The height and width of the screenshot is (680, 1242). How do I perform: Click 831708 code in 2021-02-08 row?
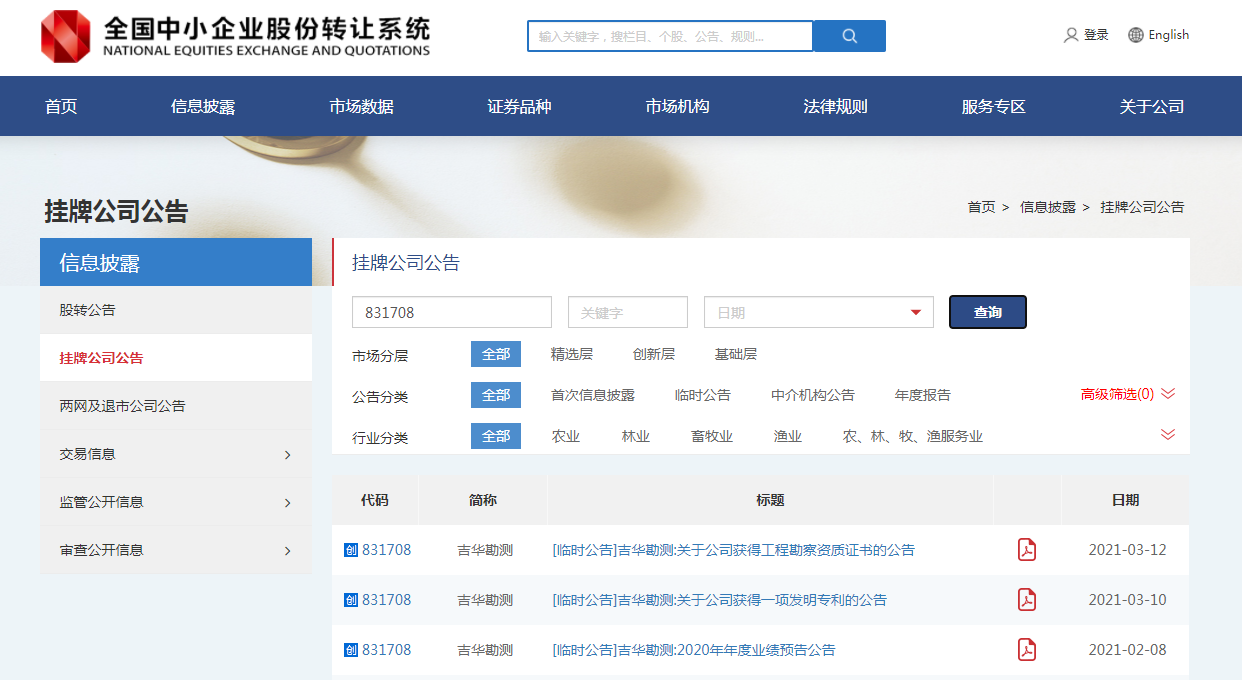(386, 650)
